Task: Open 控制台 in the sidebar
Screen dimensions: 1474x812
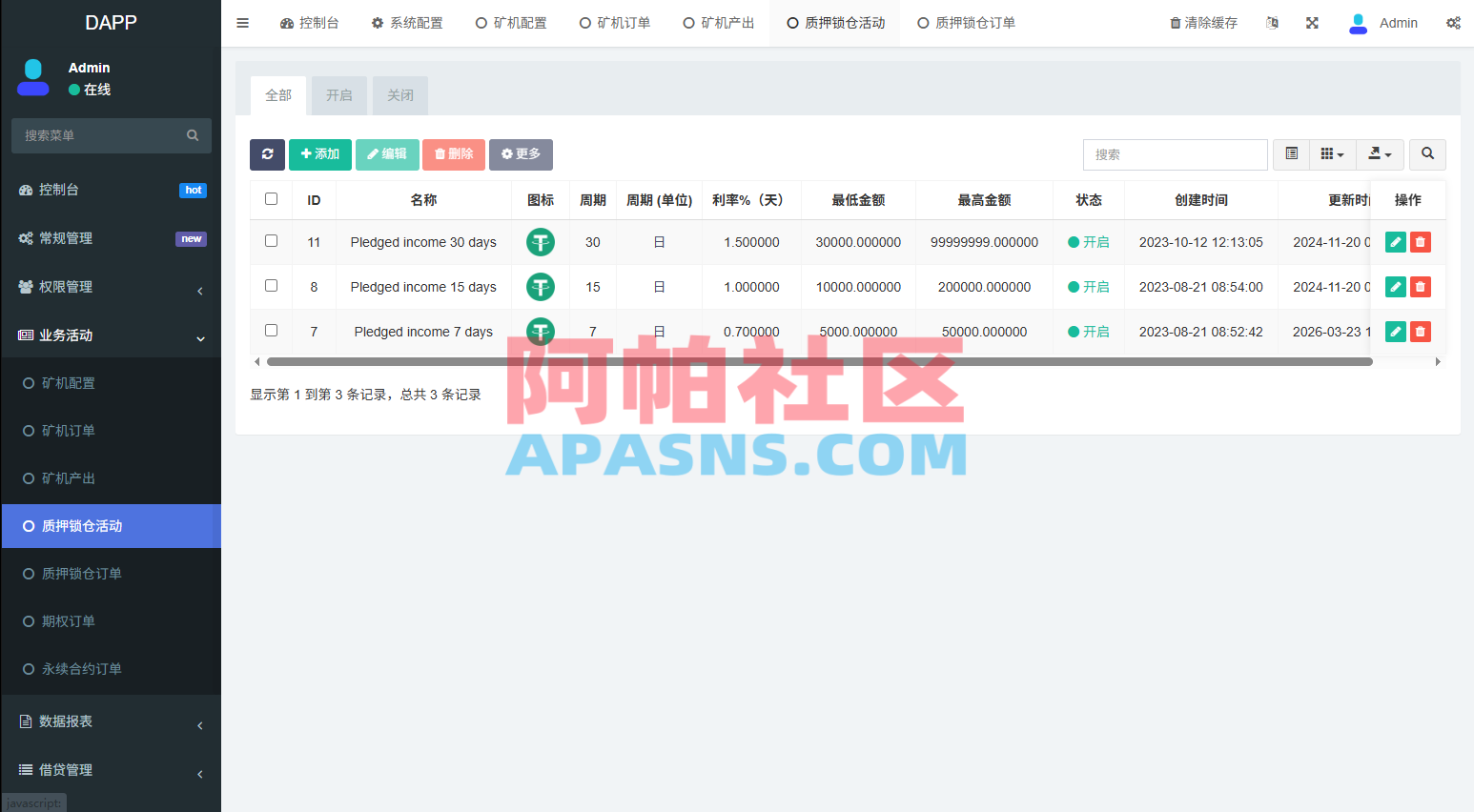Action: [x=111, y=190]
